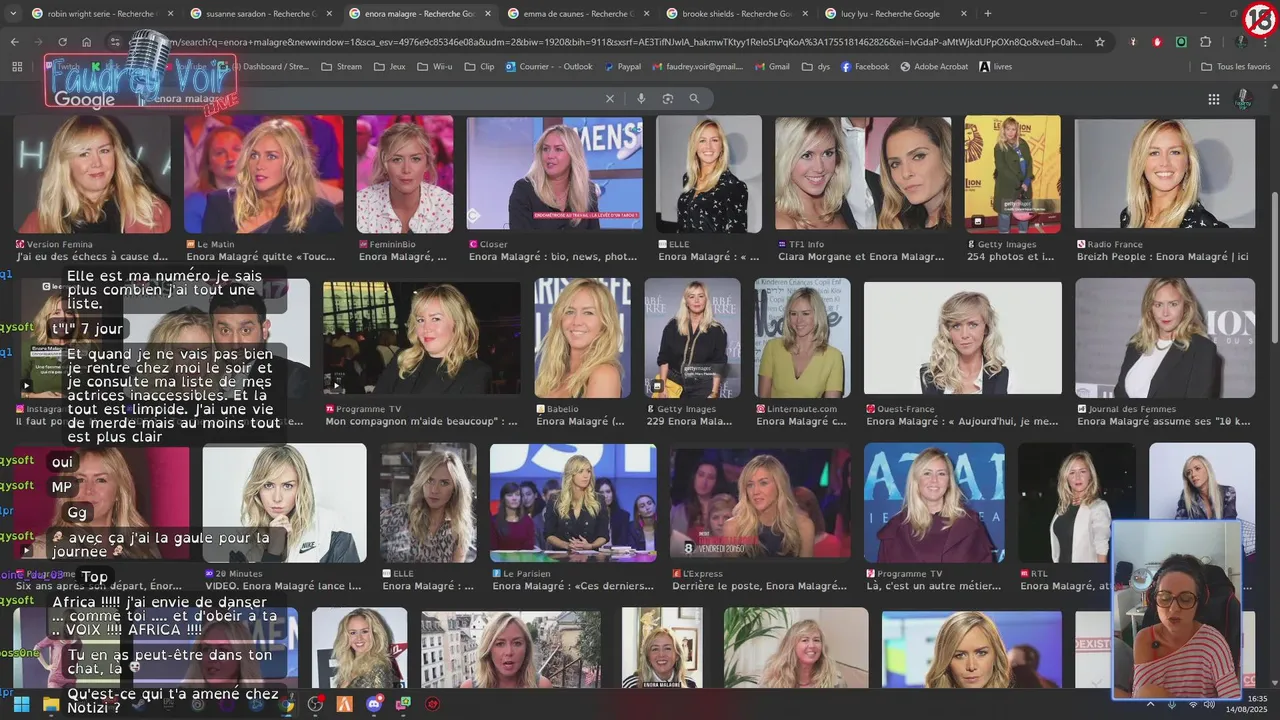Open the livres bookmark
1280x720 pixels.
[996, 67]
